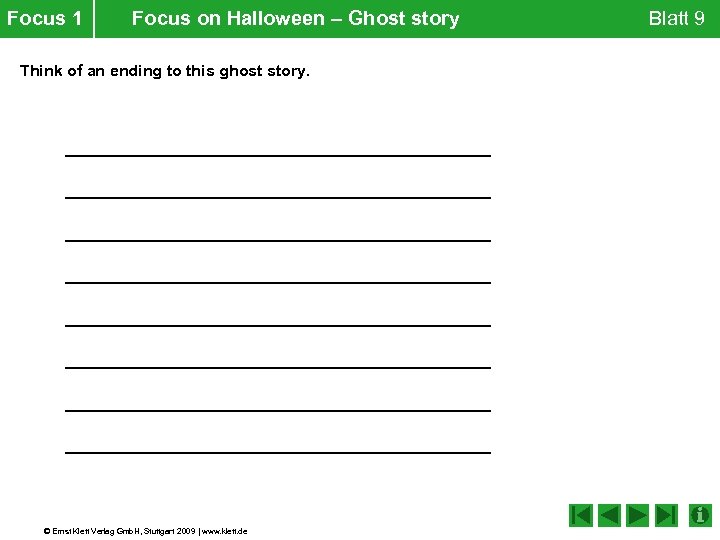Click the fourth blank writing line
The height and width of the screenshot is (540, 720).
(x=278, y=280)
